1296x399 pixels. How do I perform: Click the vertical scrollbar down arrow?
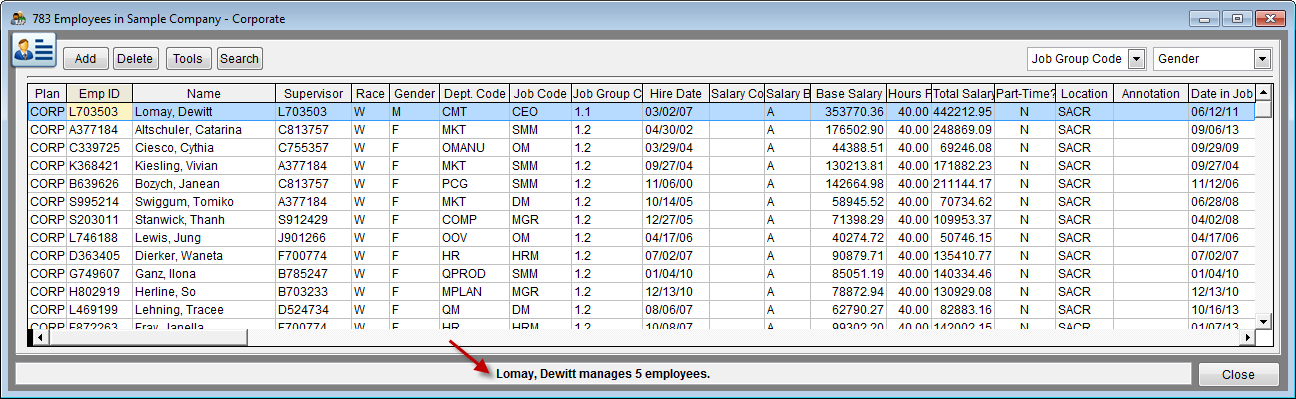pyautogui.click(x=1263, y=321)
